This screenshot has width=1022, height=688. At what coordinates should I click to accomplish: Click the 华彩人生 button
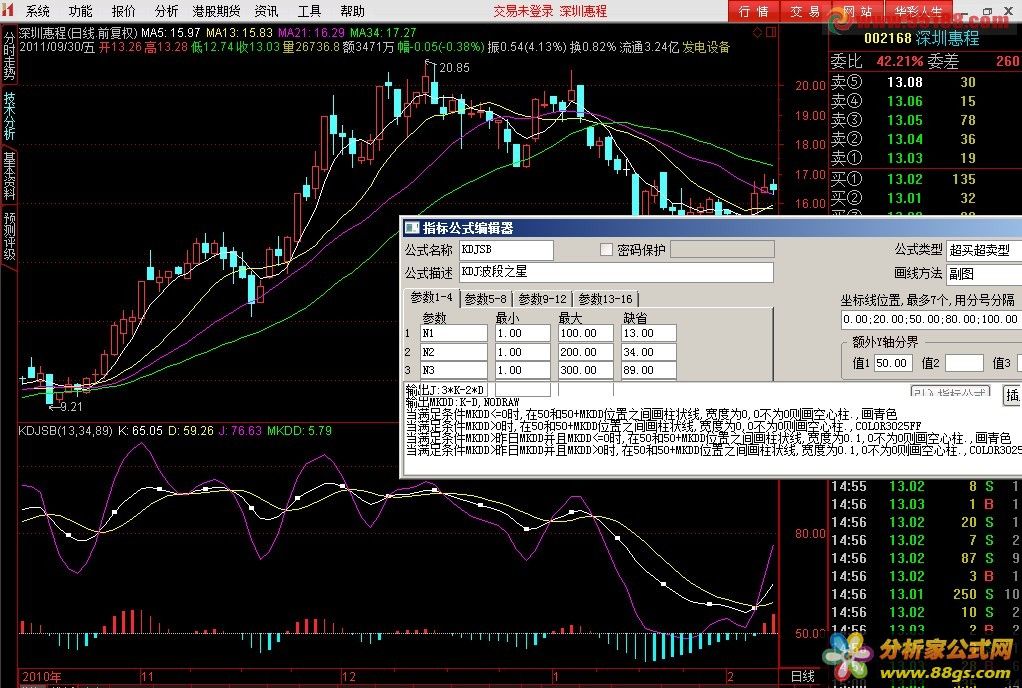(x=918, y=11)
